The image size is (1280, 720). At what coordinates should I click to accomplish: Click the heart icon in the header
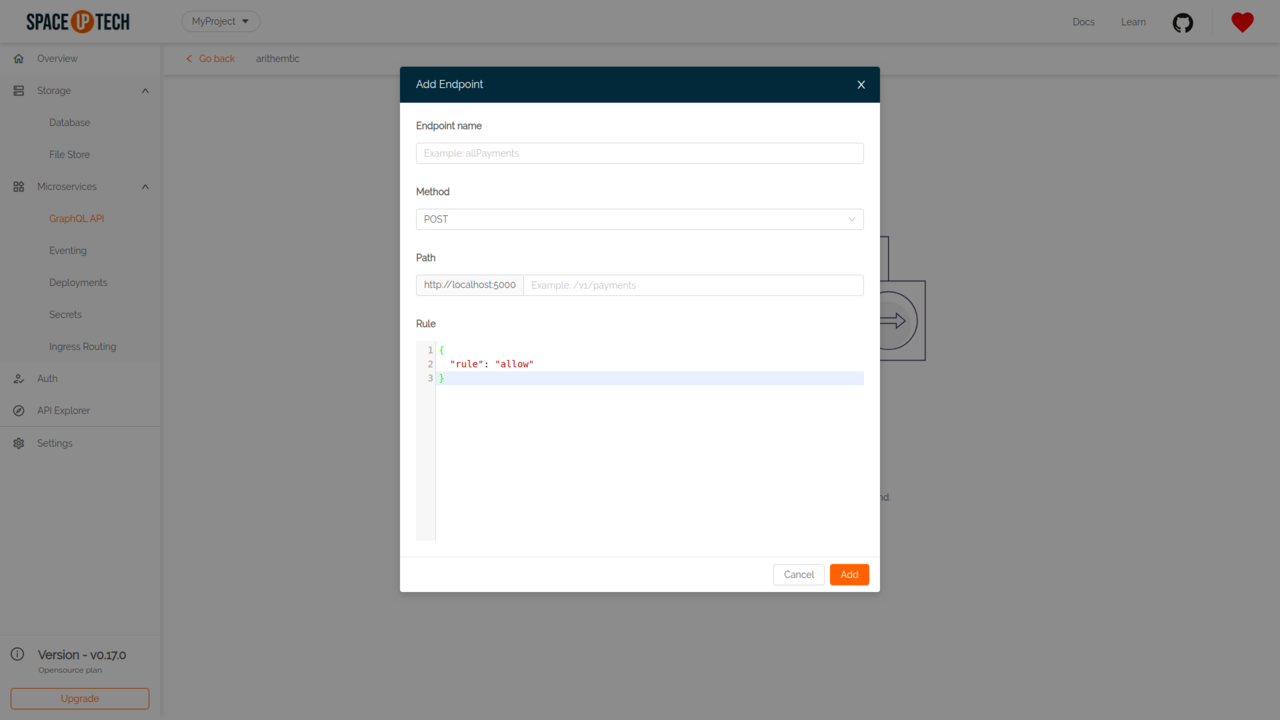click(1241, 21)
